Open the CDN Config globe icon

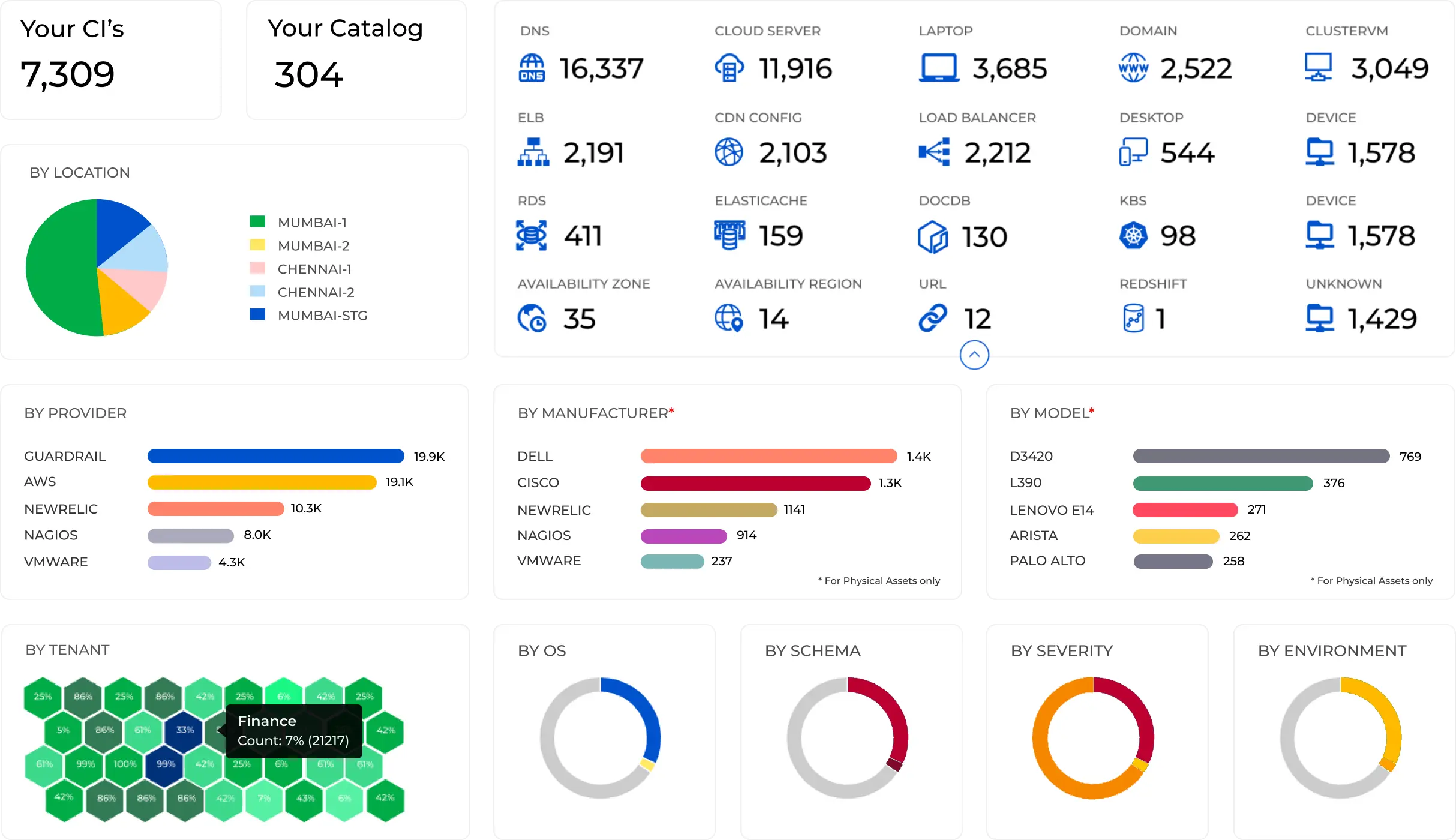[729, 152]
